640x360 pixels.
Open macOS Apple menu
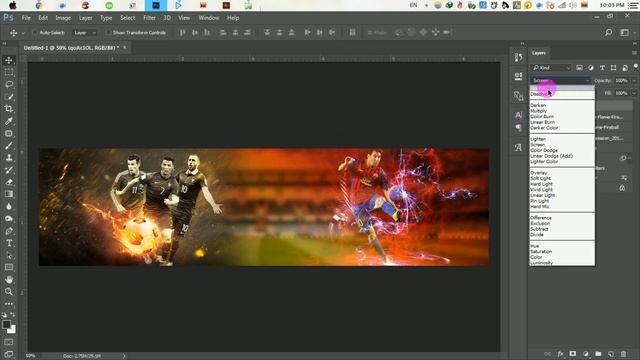point(13,5)
